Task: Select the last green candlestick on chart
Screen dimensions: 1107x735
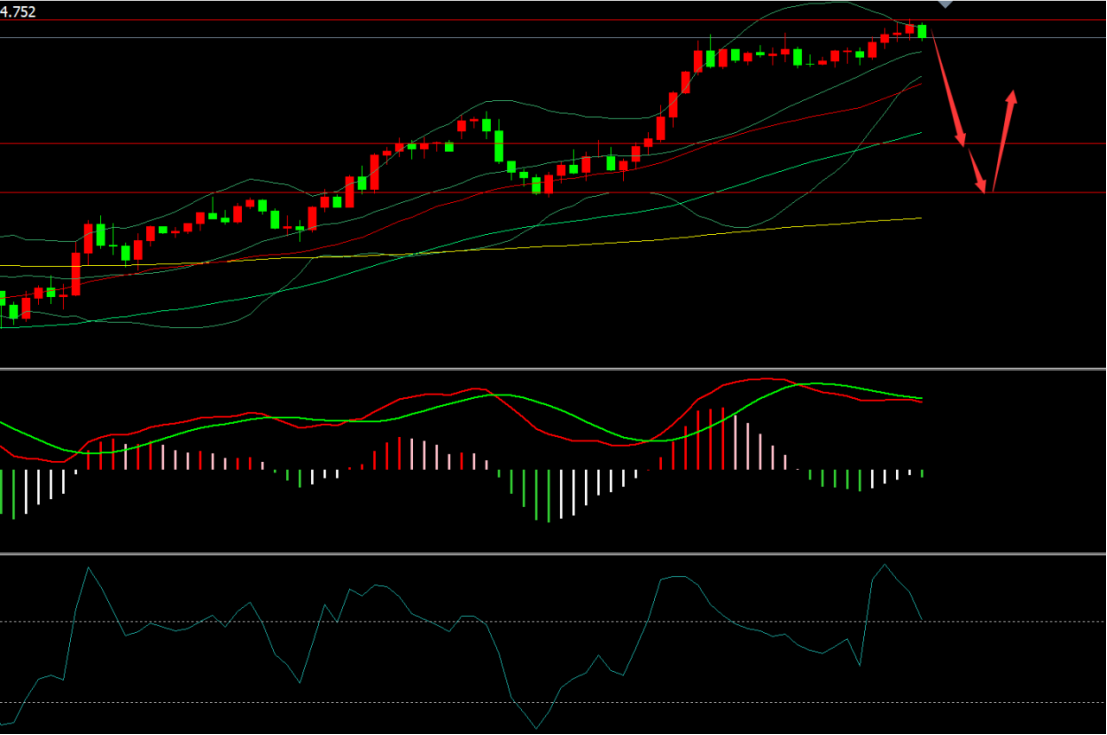Action: pos(922,31)
